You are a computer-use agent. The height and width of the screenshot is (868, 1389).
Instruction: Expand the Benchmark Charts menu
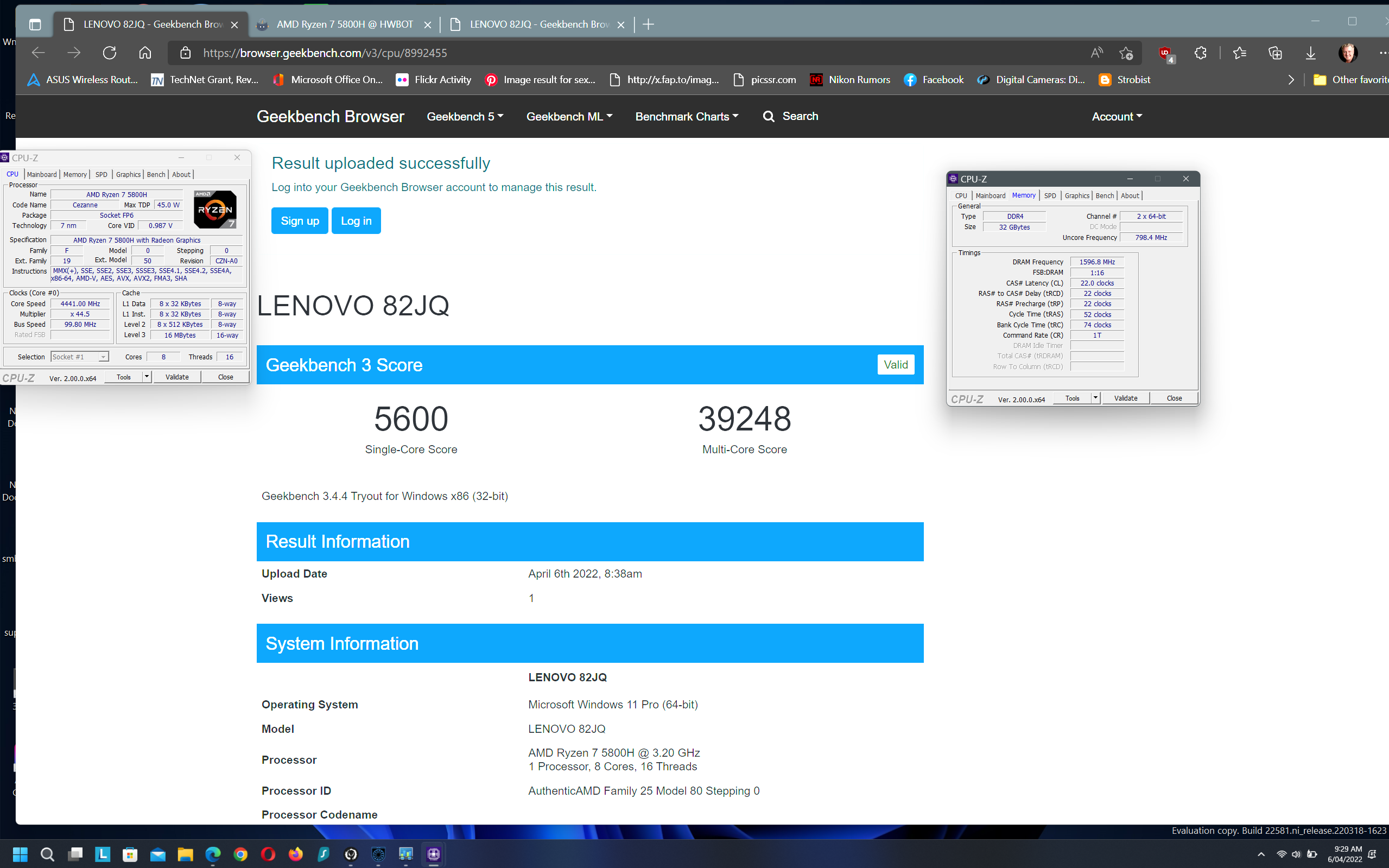click(x=687, y=117)
